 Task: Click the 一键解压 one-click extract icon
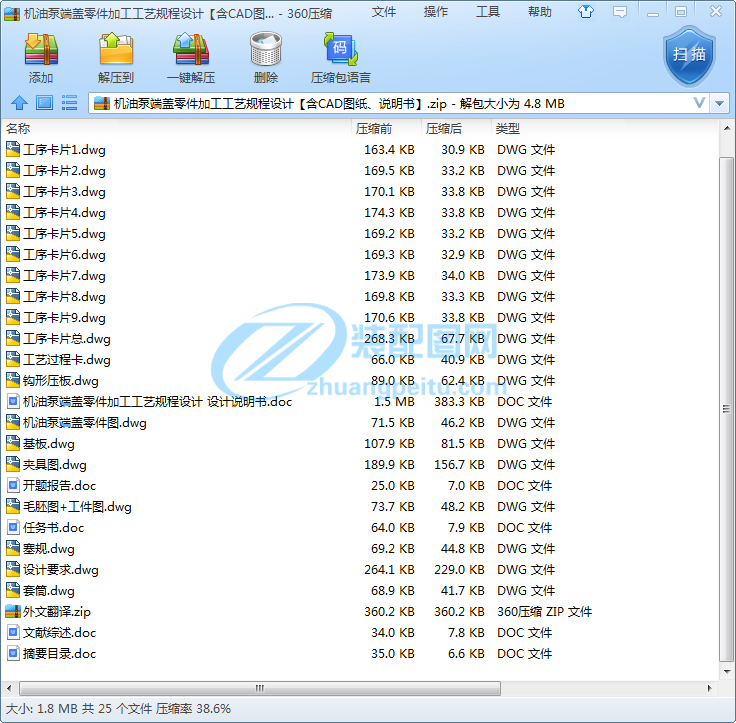[191, 48]
